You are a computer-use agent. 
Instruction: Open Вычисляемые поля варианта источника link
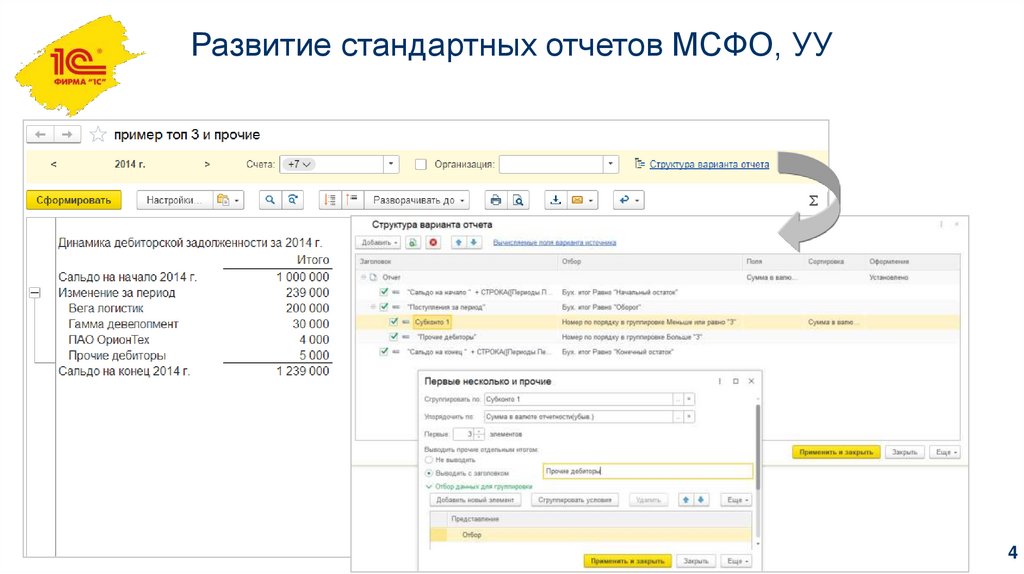click(x=554, y=242)
